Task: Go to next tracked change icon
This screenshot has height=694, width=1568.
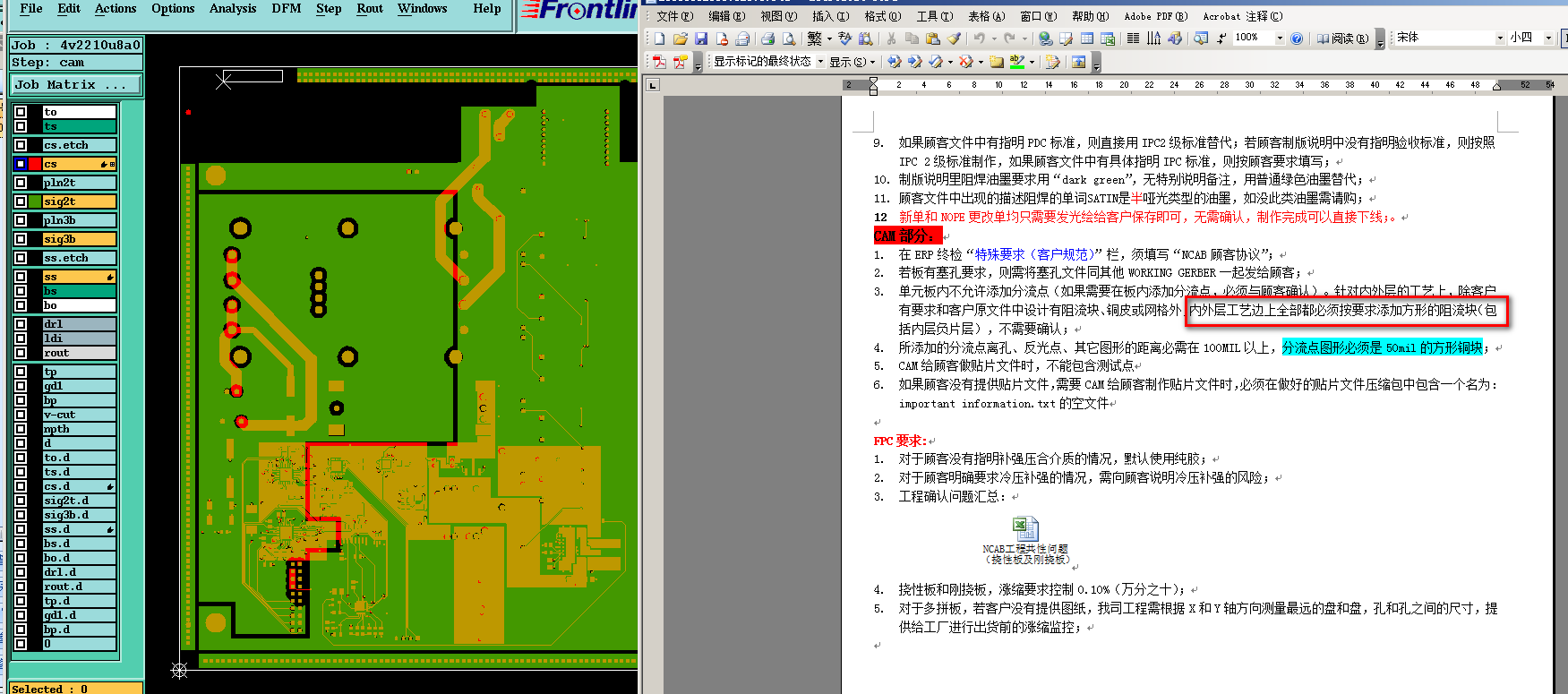Action: pyautogui.click(x=914, y=62)
